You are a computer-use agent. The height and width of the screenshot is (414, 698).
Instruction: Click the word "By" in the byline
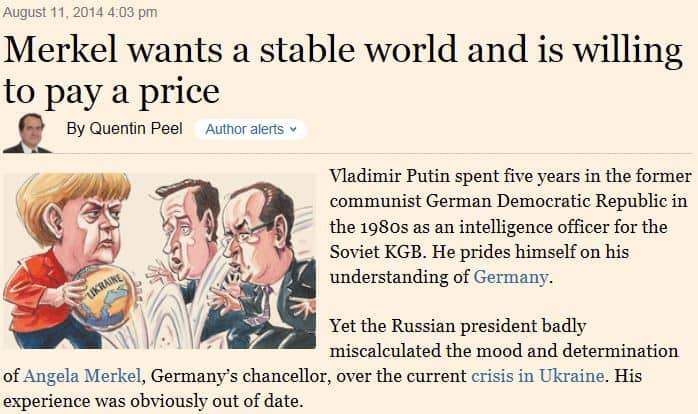(76, 130)
